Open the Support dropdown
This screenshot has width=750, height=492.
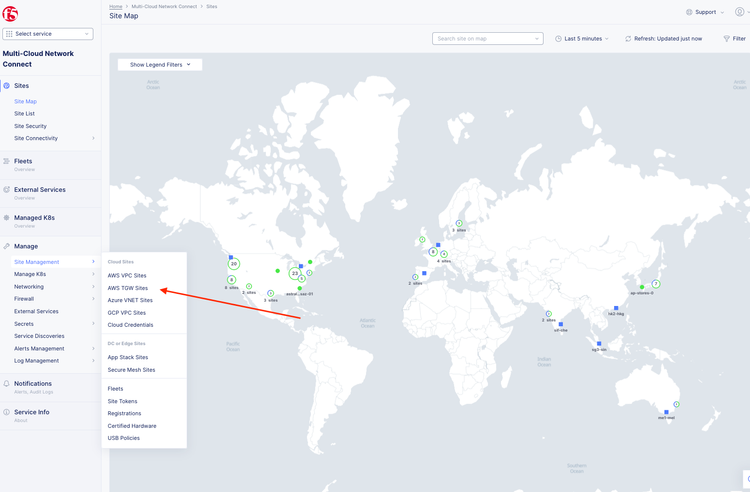pos(705,12)
